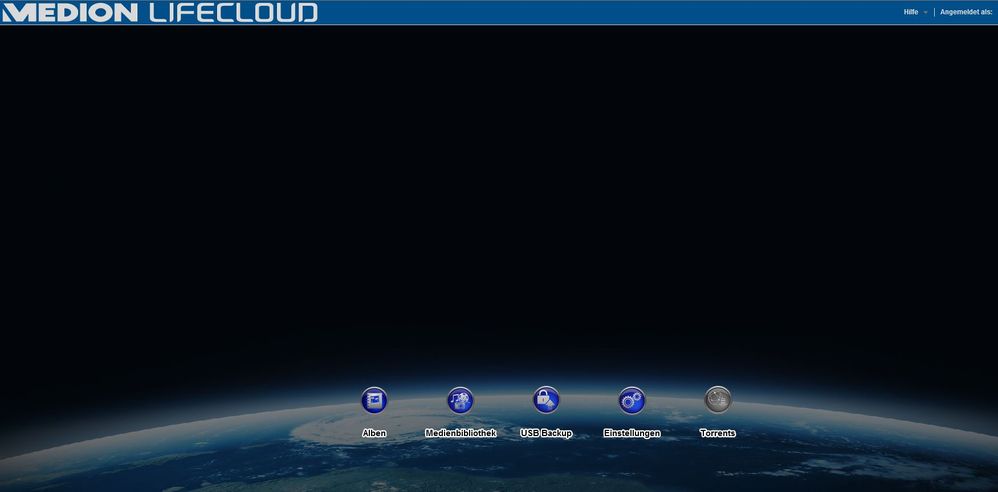Open the Einstellungen gears icon

[x=632, y=400]
